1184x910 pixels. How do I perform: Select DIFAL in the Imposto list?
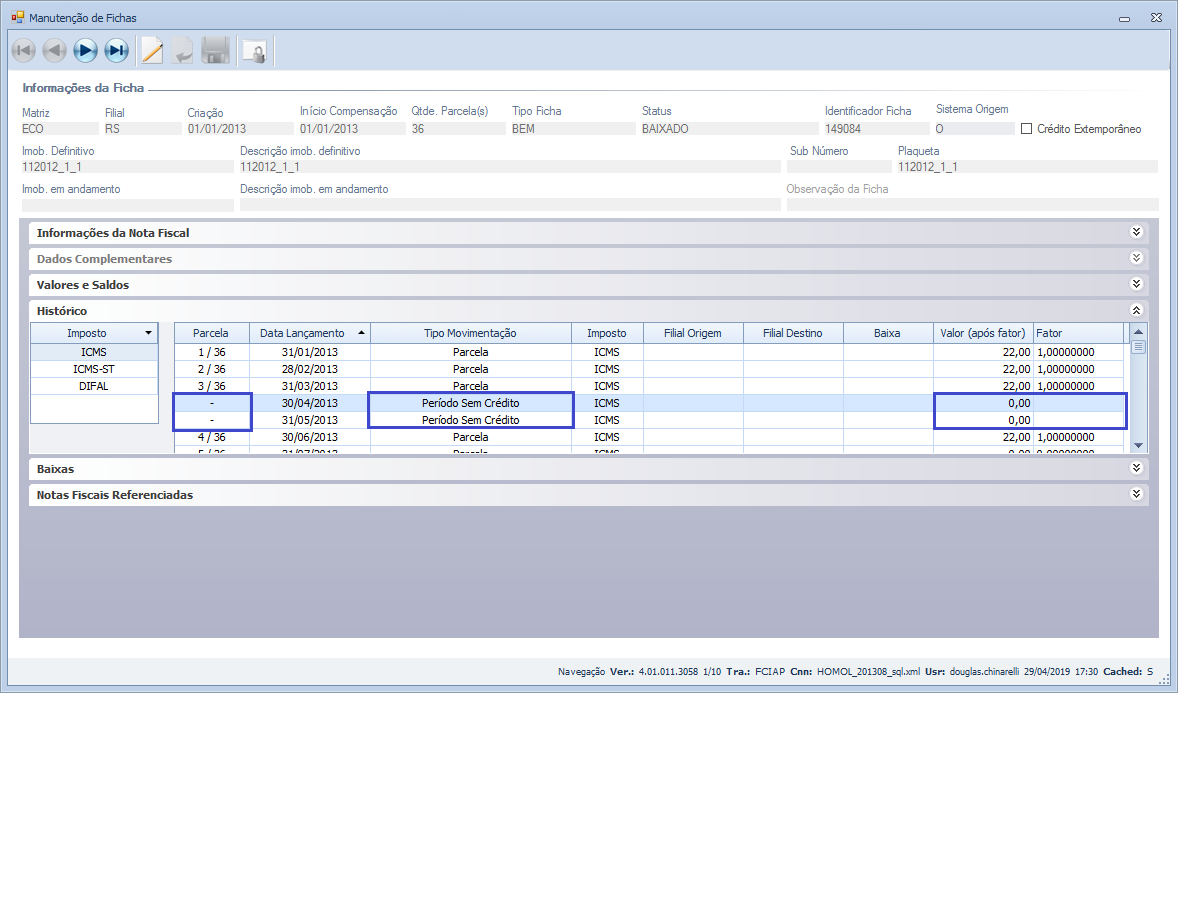[94, 386]
